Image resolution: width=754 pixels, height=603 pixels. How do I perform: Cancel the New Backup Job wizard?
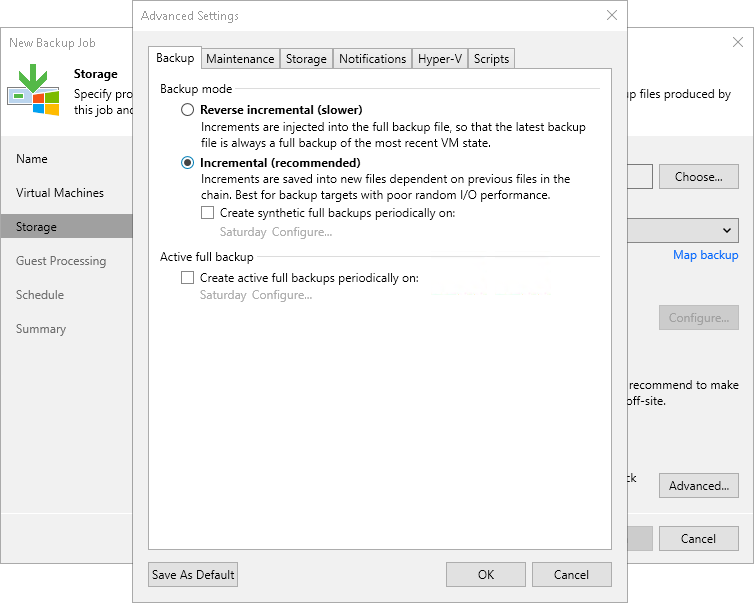coord(698,539)
